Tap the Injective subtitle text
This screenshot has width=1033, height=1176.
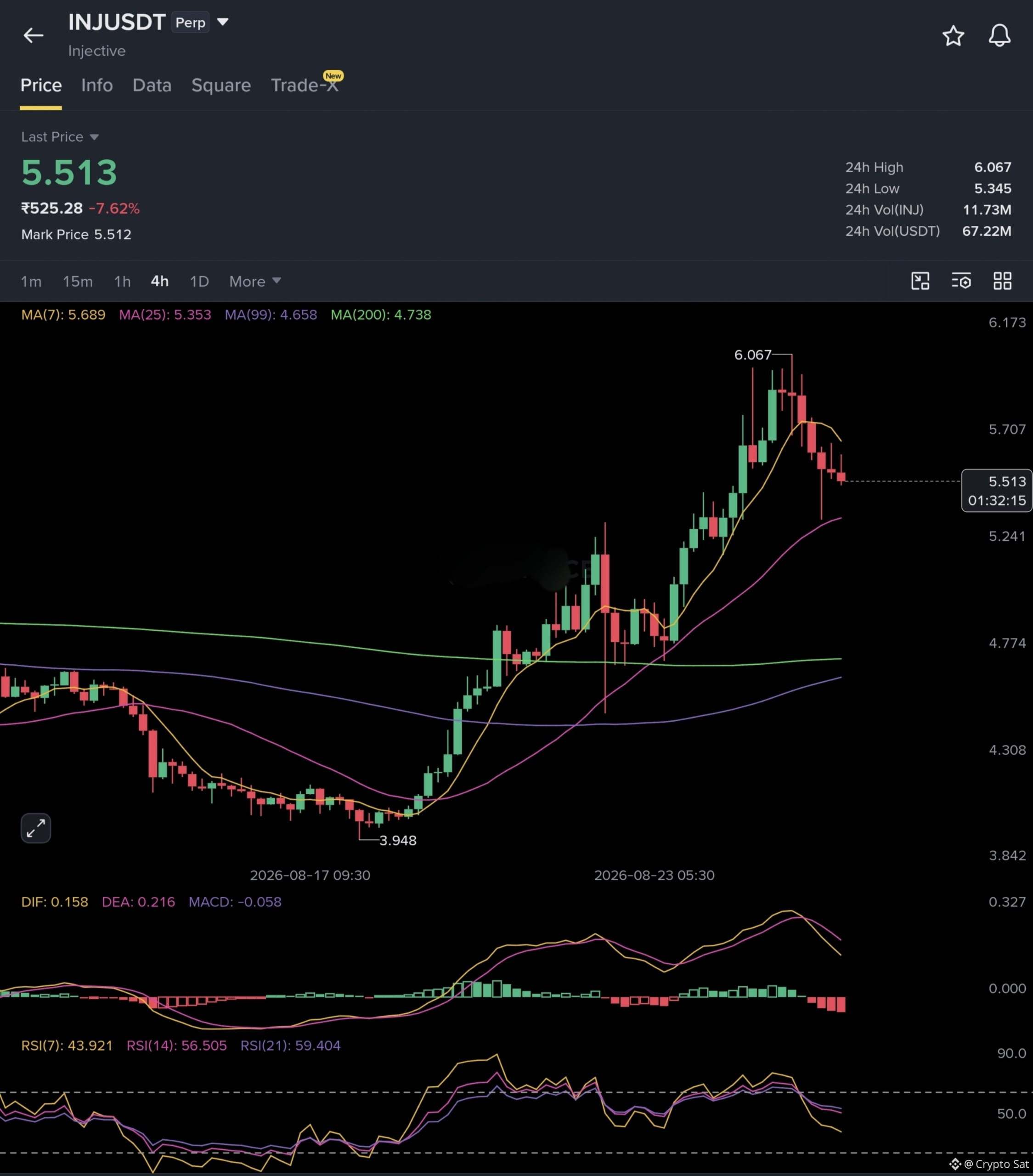click(96, 51)
